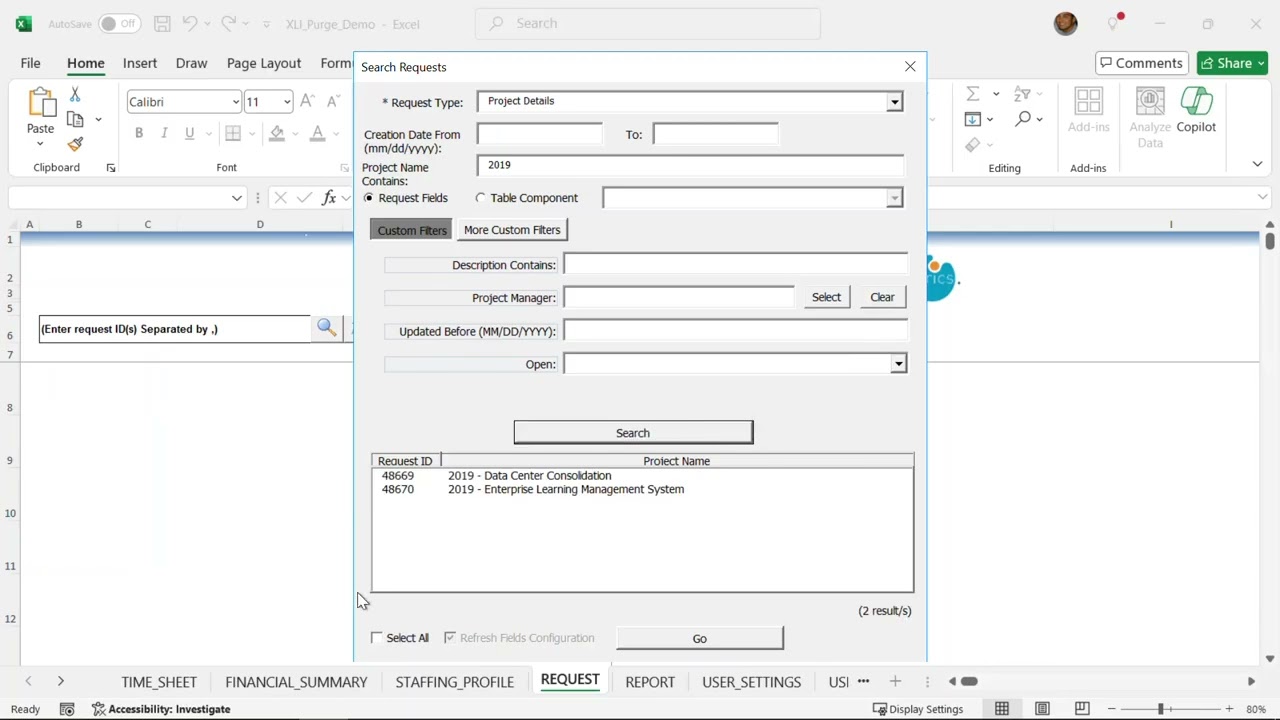Toggle Bold formatting
The width and height of the screenshot is (1280, 720).
(x=139, y=133)
